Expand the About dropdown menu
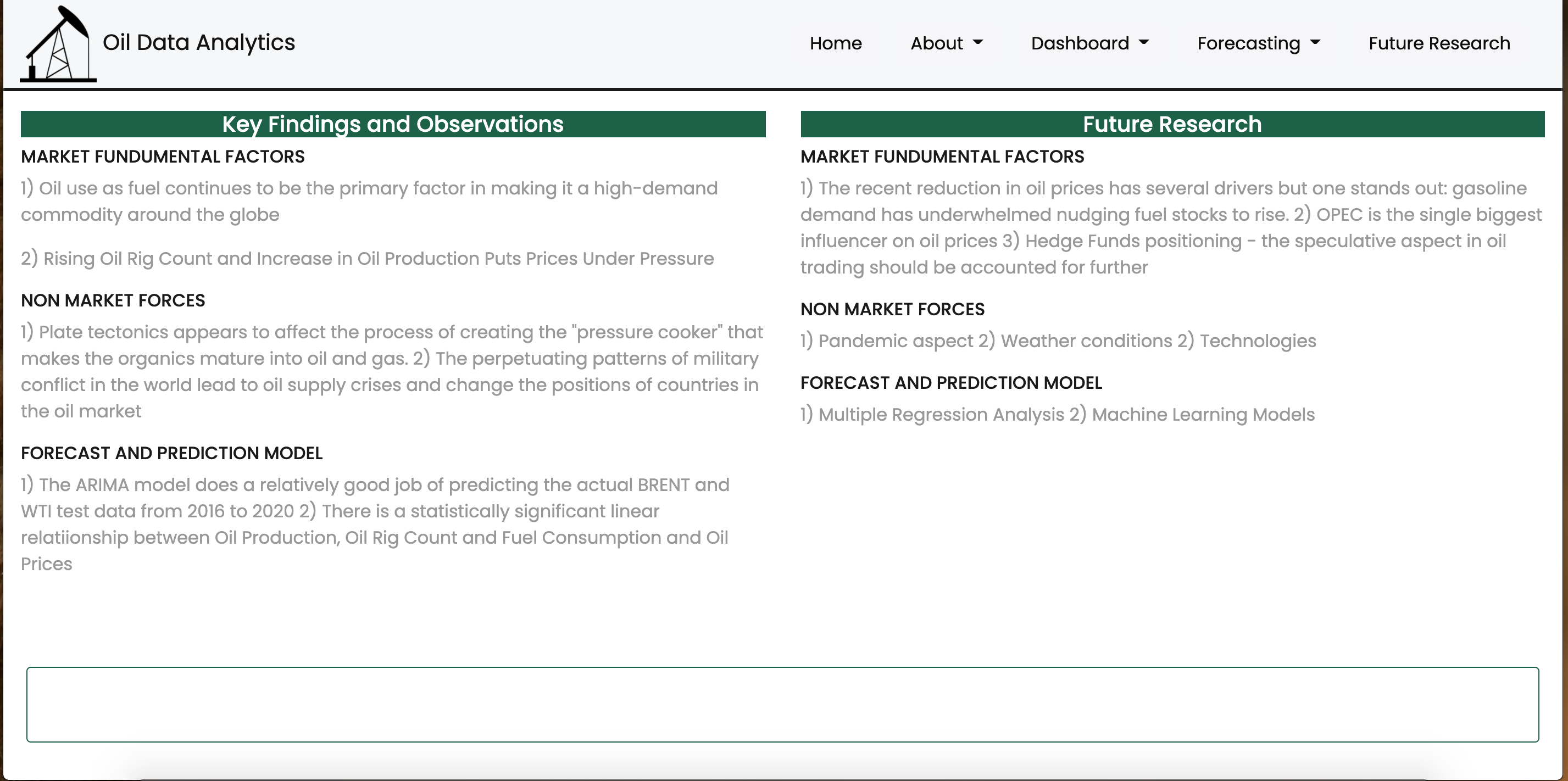The image size is (1568, 781). (937, 43)
